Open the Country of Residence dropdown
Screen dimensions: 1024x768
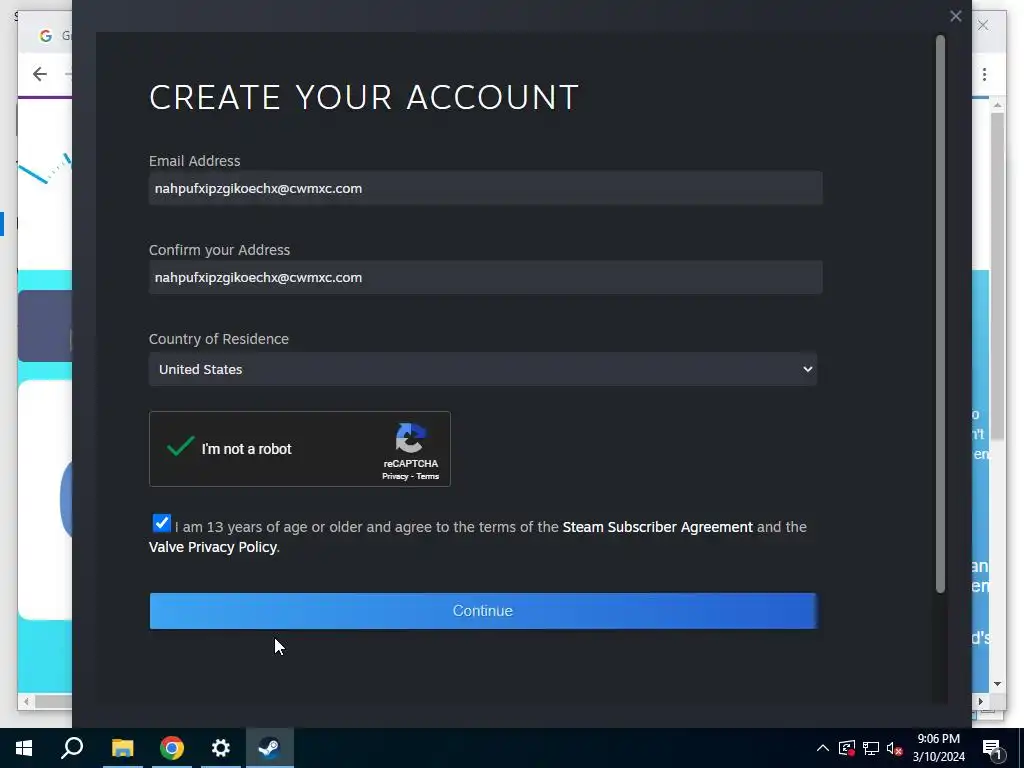(x=483, y=369)
